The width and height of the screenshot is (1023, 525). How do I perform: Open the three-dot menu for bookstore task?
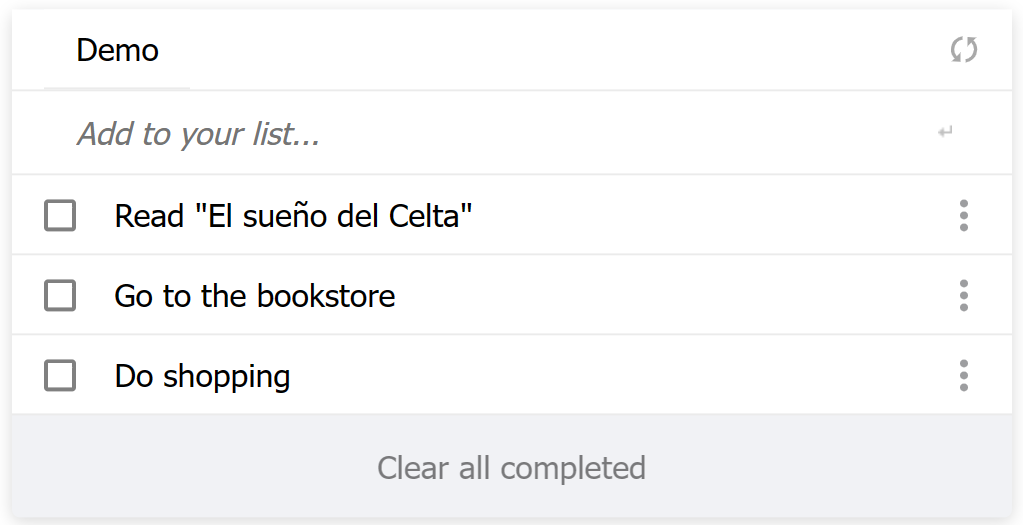[963, 295]
